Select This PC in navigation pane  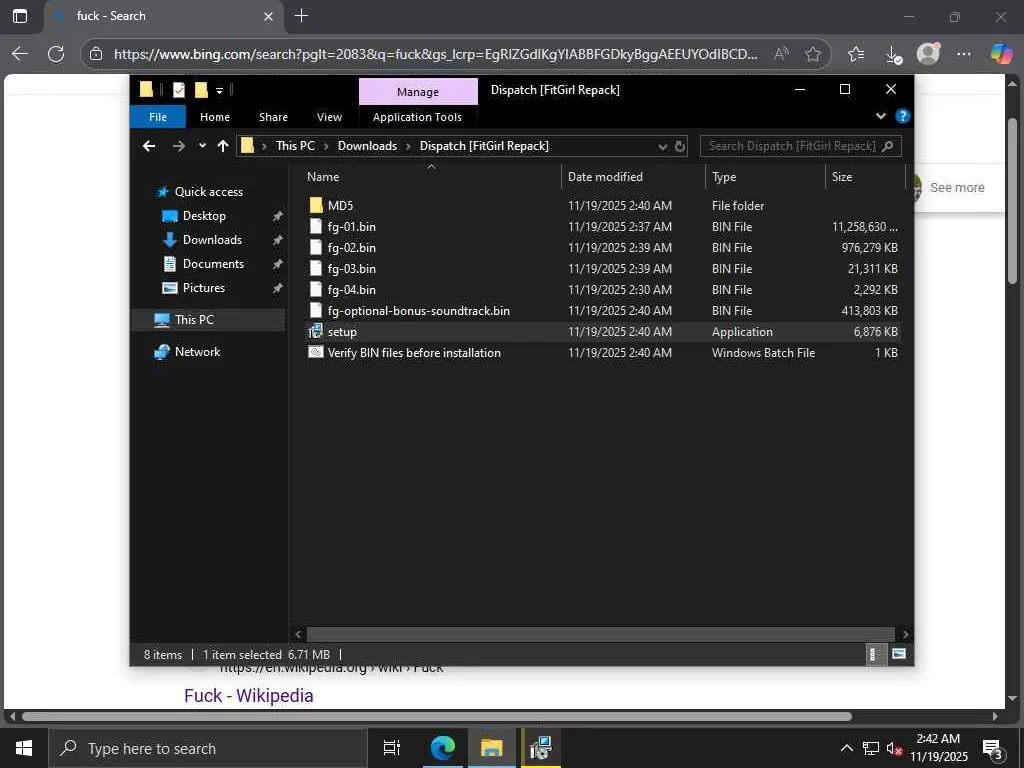coord(194,319)
